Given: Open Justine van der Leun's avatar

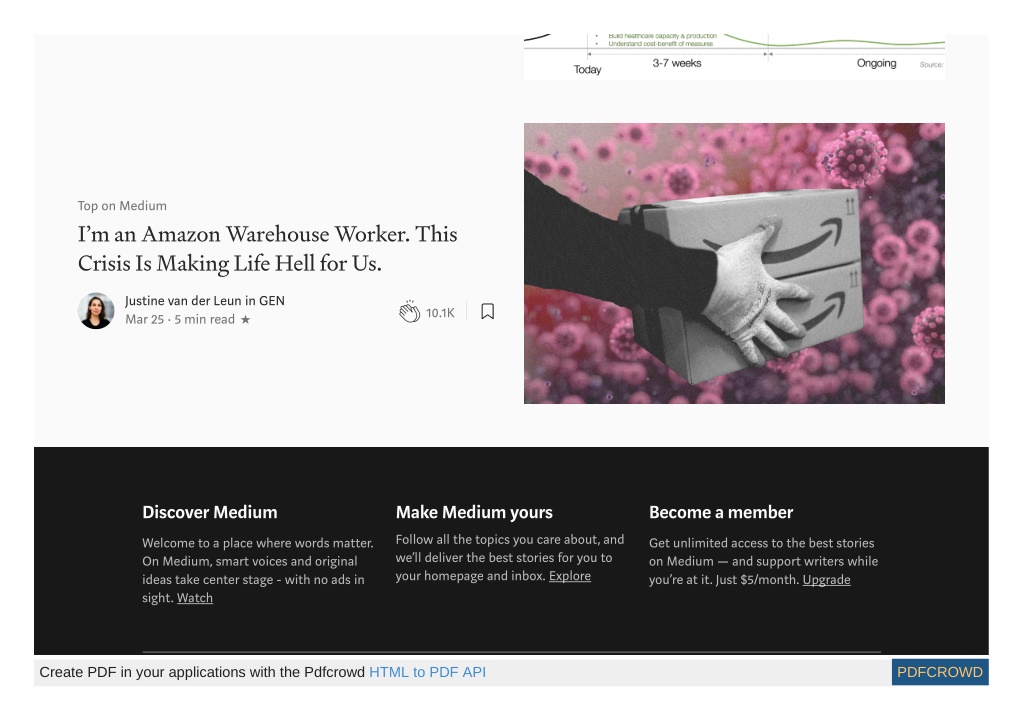Looking at the screenshot, I should pos(96,310).
